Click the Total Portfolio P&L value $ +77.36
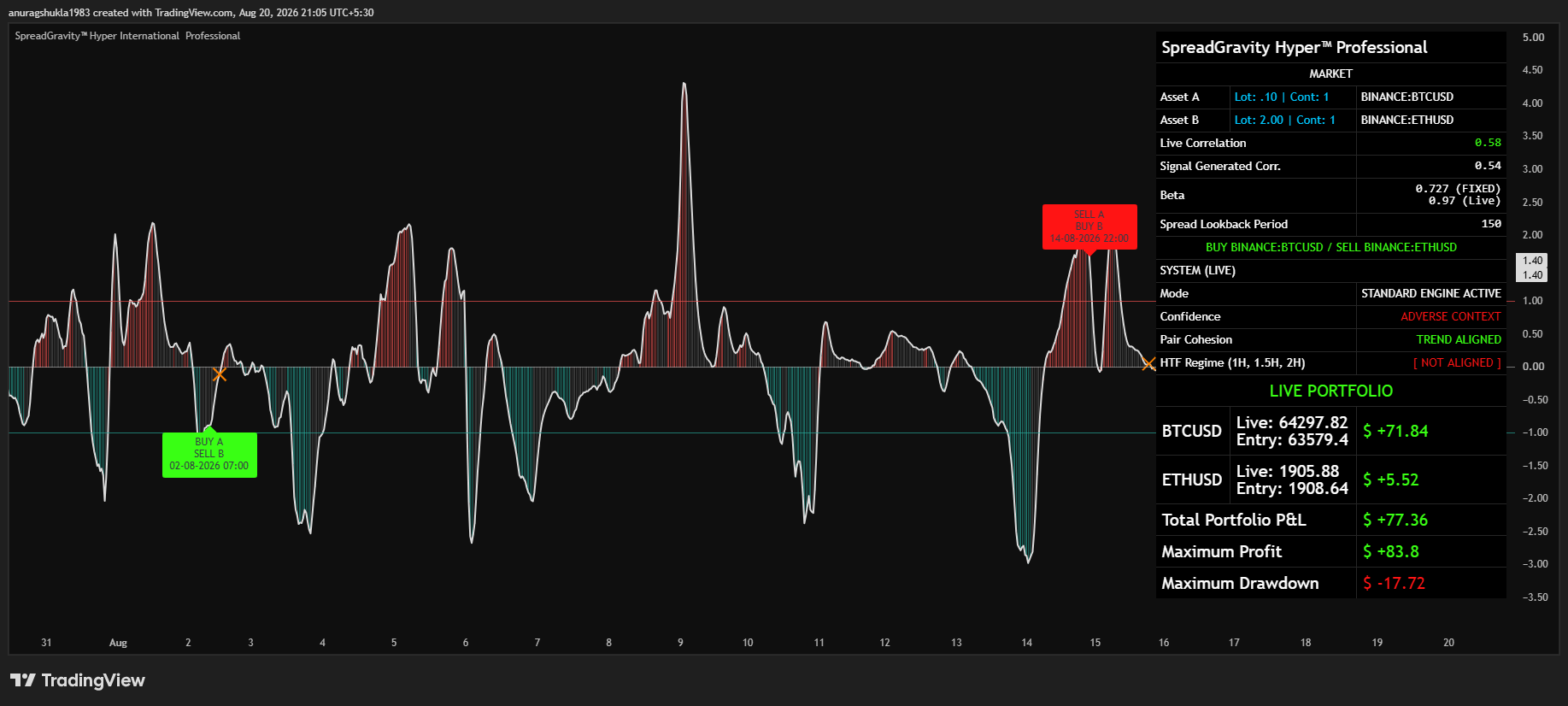Image resolution: width=1568 pixels, height=706 pixels. (1395, 521)
